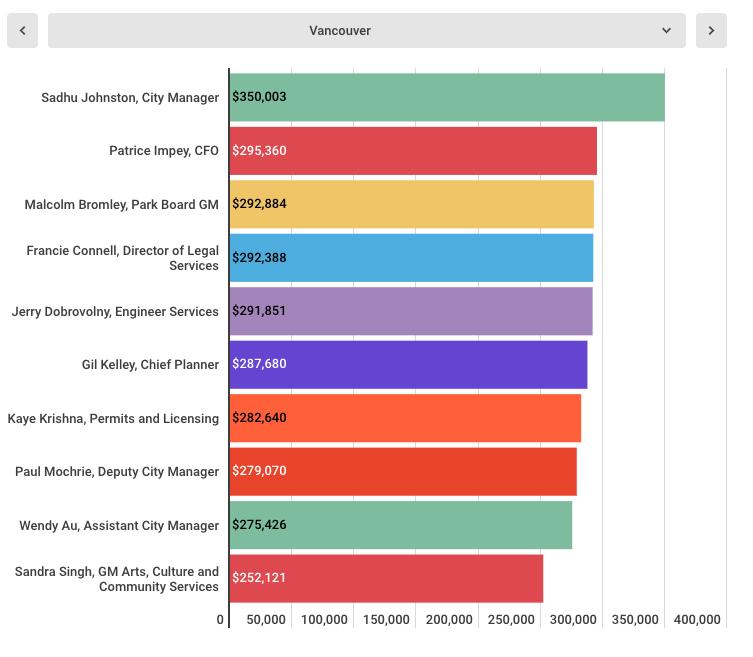Click the Paul Mochrie $279,070 bar
Image resolution: width=753 pixels, height=657 pixels.
403,471
